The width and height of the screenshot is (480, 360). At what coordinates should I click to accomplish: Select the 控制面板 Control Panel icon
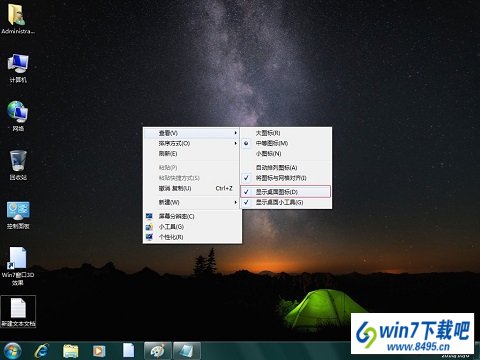click(x=18, y=215)
